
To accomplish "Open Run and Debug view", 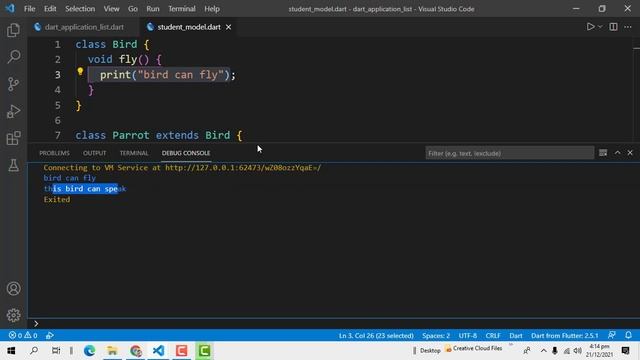I will point(13,111).
